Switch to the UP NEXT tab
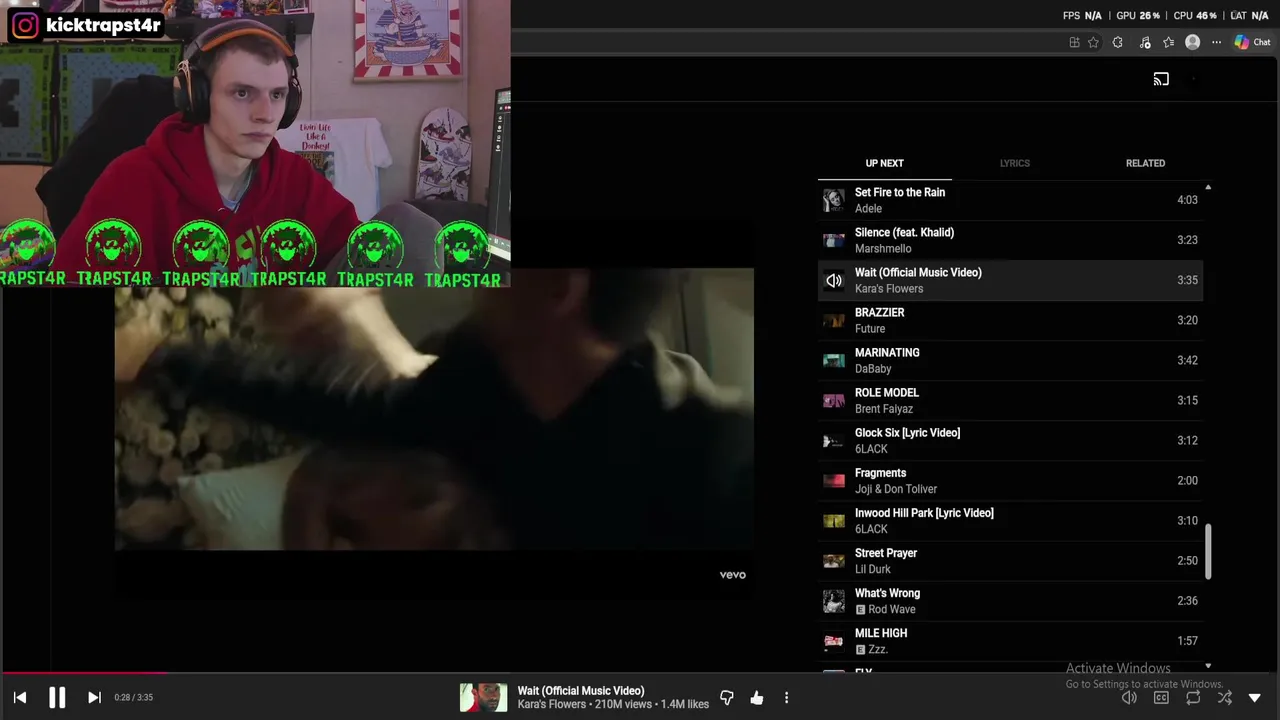 (x=884, y=163)
